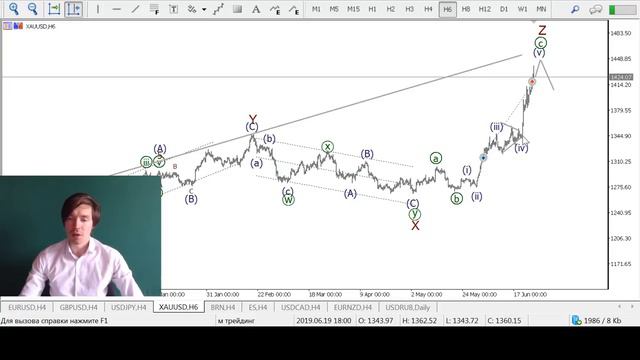Select the Elliott impulse wave tool
The image size is (640, 360).
click(x=275, y=9)
